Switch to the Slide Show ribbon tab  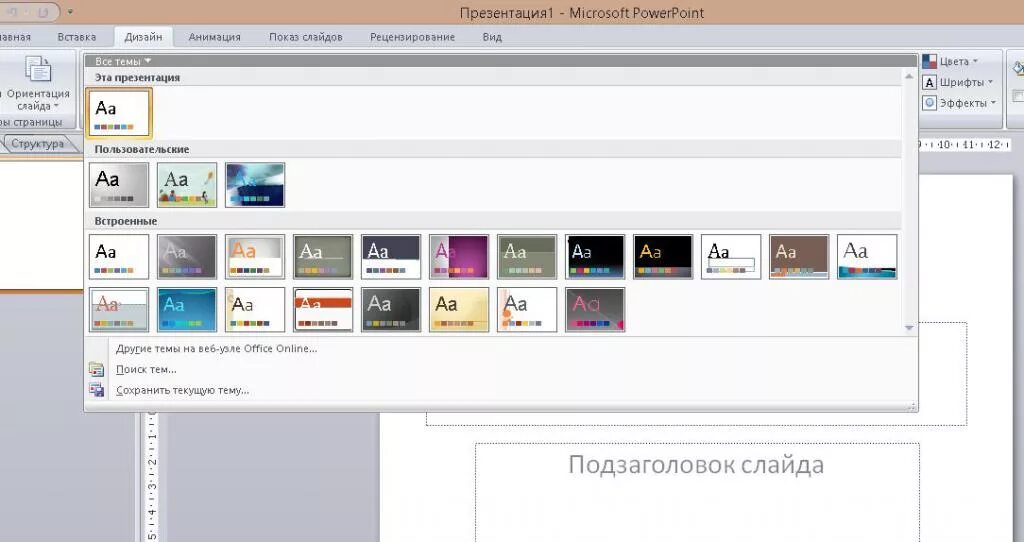pos(306,37)
